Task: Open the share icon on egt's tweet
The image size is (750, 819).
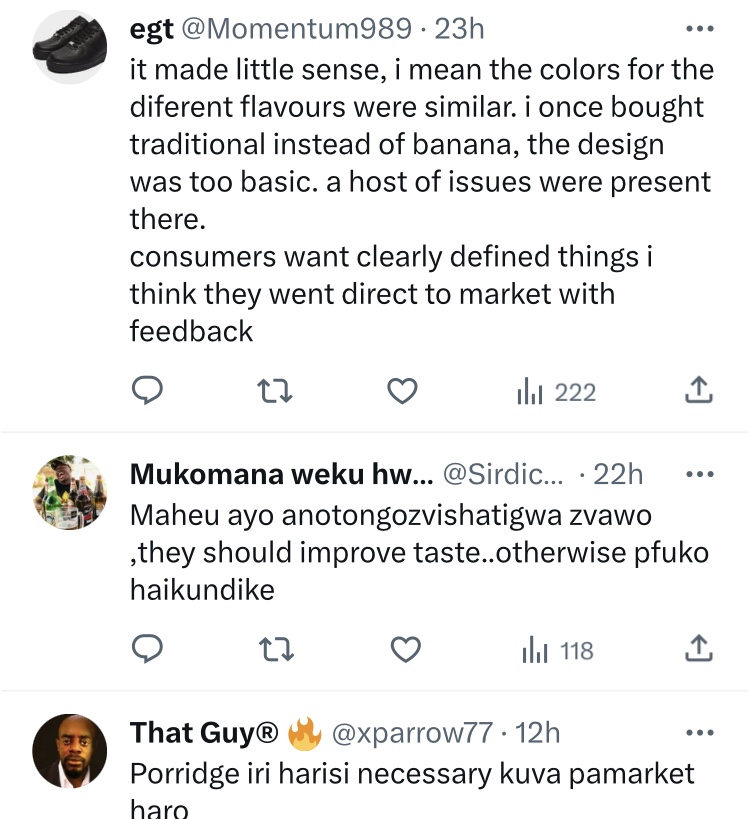Action: pos(699,391)
